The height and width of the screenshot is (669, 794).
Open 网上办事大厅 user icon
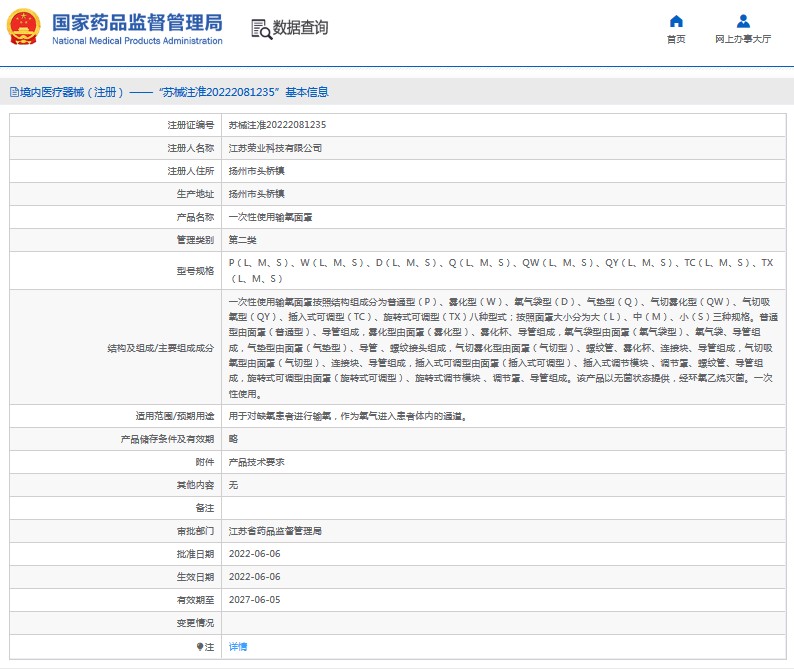coord(743,21)
